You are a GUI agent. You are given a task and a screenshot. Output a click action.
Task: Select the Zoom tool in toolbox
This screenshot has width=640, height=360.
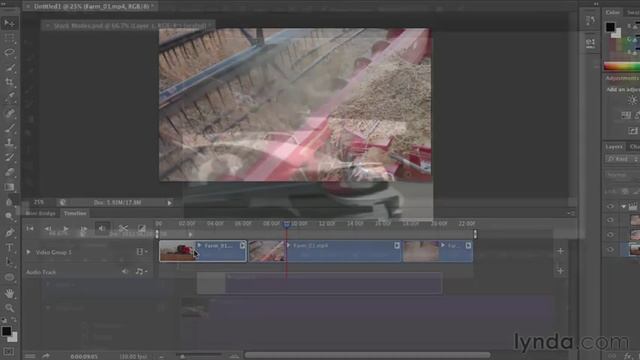[x=9, y=308]
